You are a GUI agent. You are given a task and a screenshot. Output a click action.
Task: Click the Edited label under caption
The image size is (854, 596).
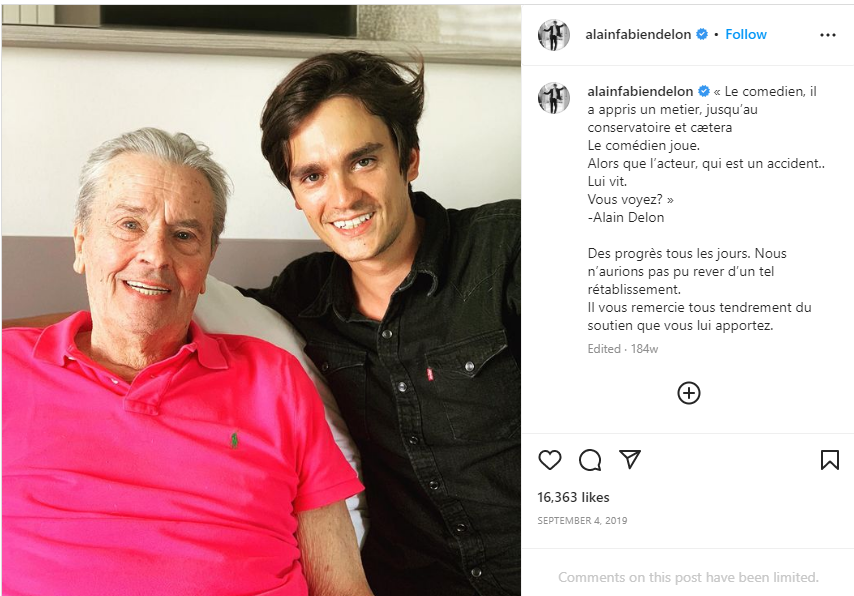tap(603, 349)
